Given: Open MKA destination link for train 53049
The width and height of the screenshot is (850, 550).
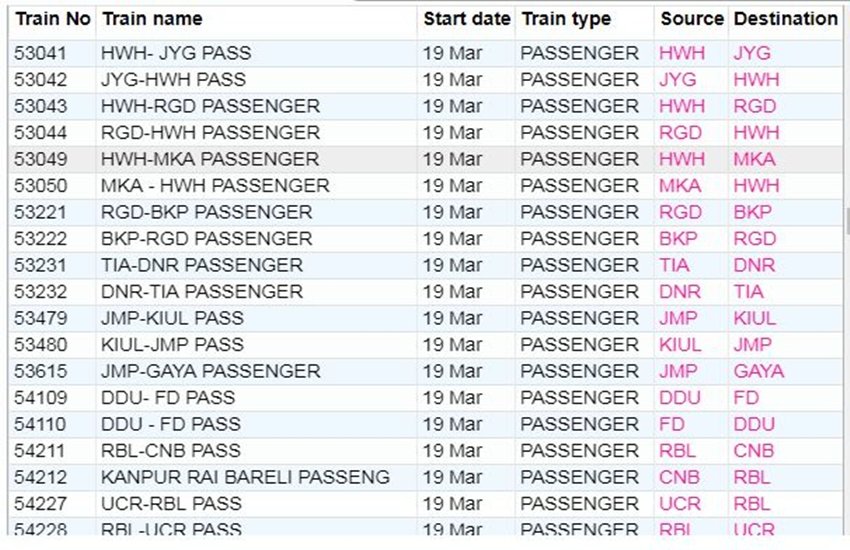Looking at the screenshot, I should 754,159.
